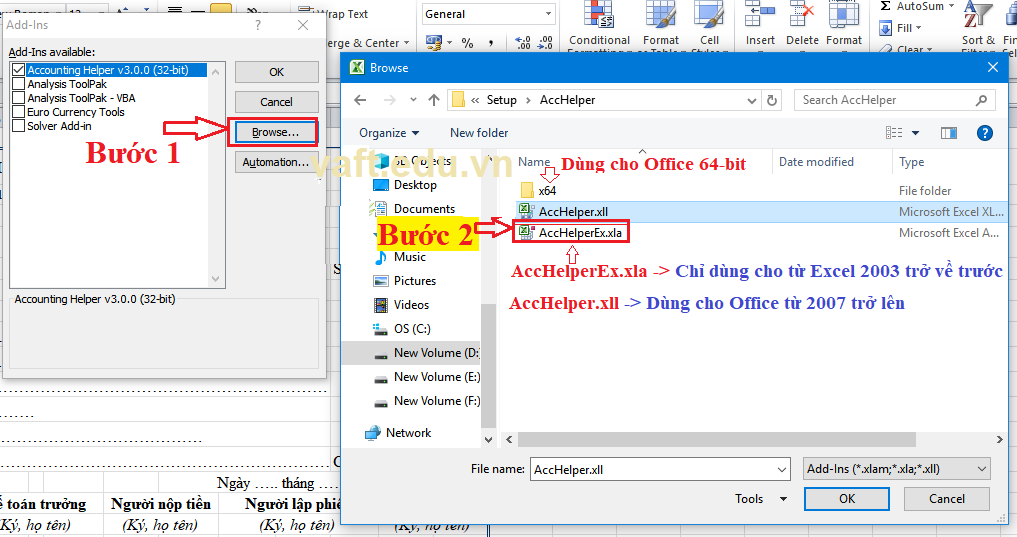Click OK in Add-Ins dialog
This screenshot has width=1017, height=537.
[x=276, y=72]
